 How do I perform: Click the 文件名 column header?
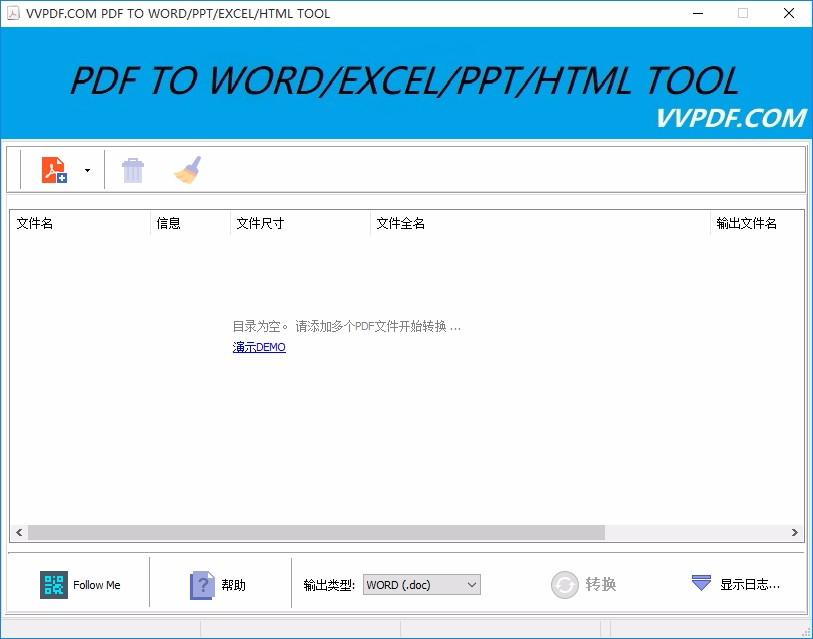click(x=80, y=223)
